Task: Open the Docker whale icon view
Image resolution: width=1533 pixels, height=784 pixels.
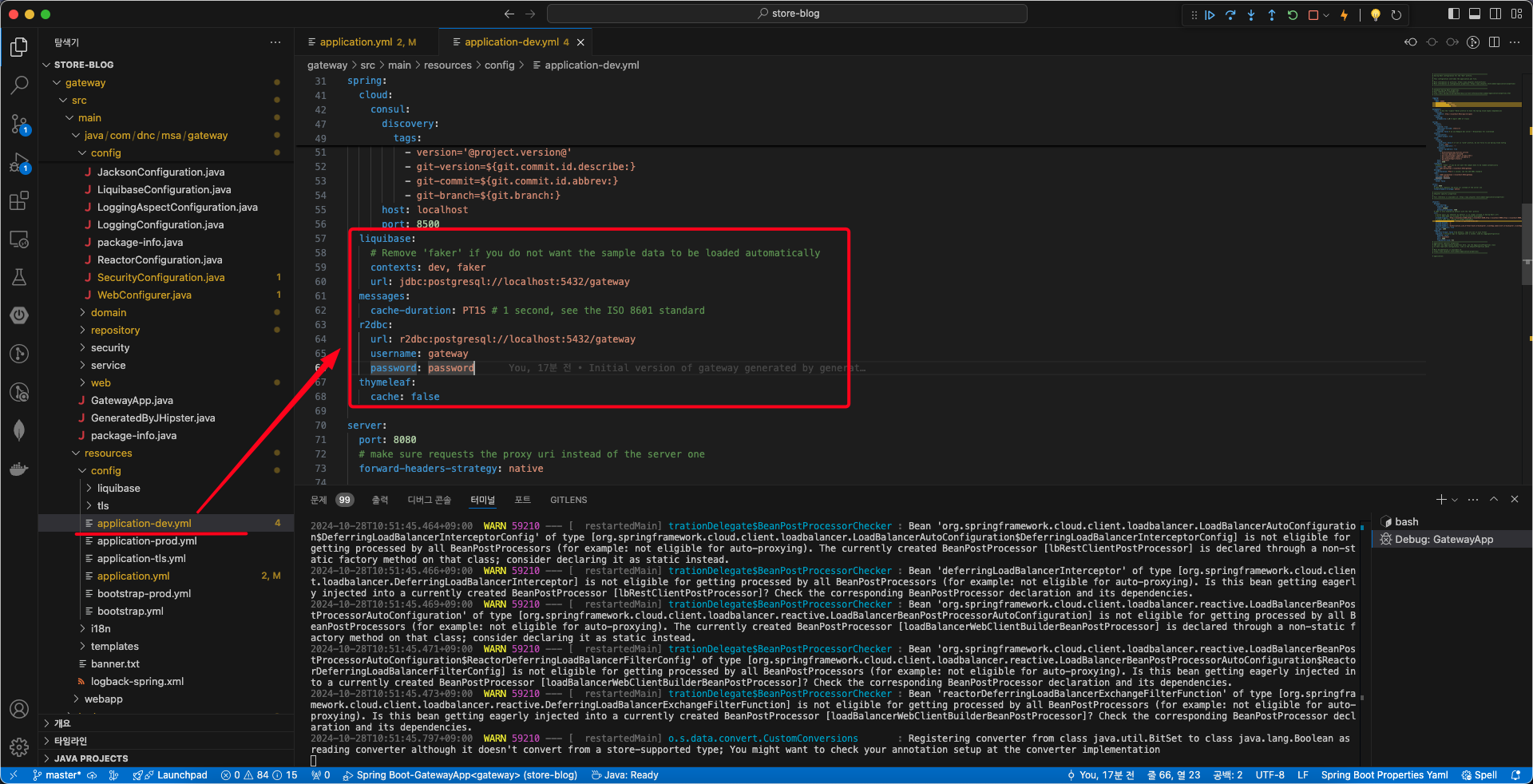Action: [19, 469]
